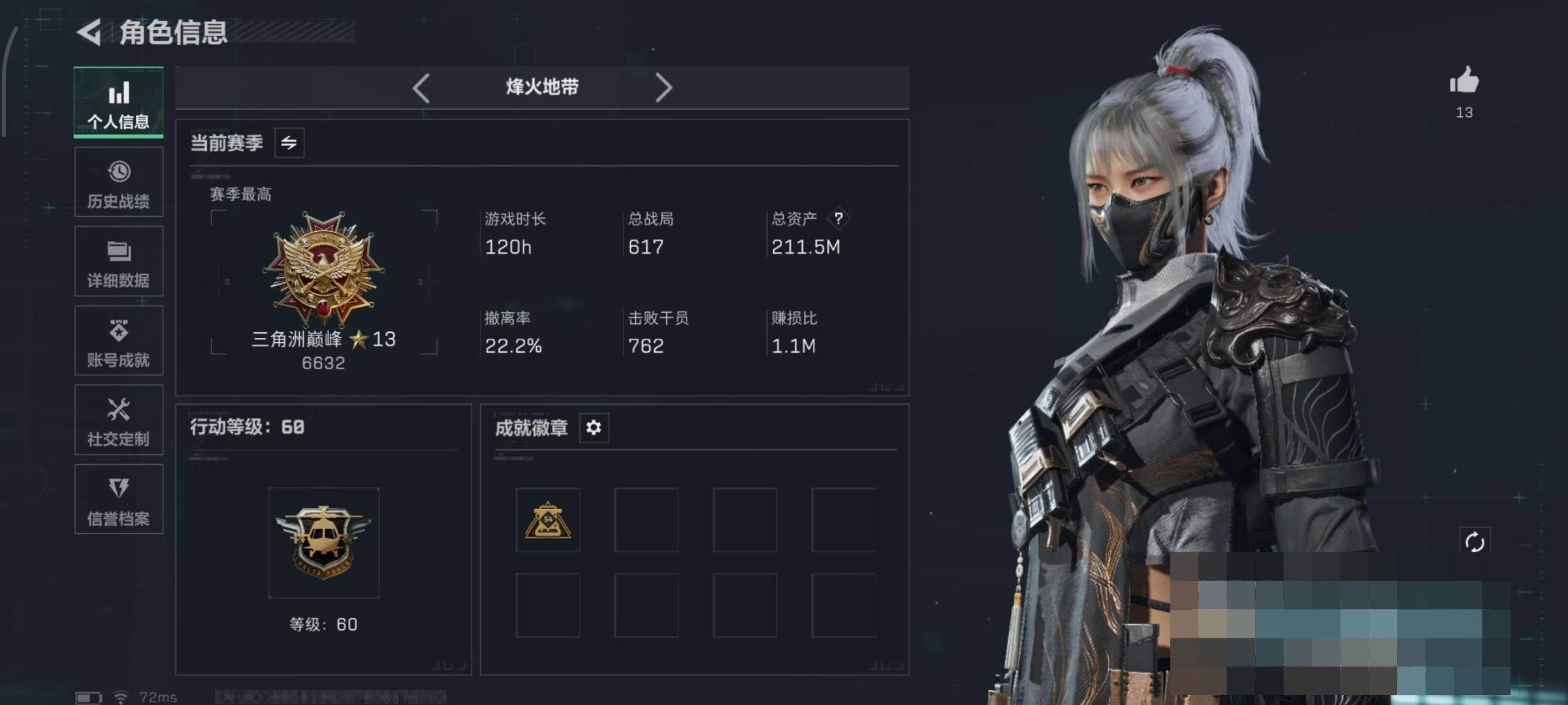
Task: Open the 社交定制 section
Action: pyautogui.click(x=118, y=420)
